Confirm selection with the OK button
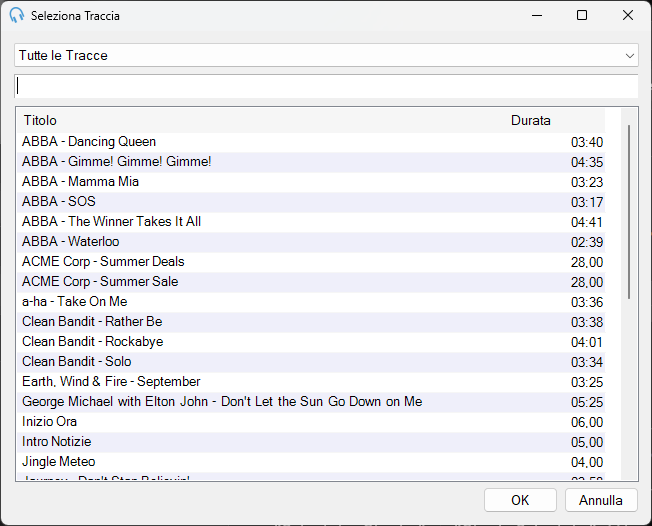652x526 pixels. (520, 500)
